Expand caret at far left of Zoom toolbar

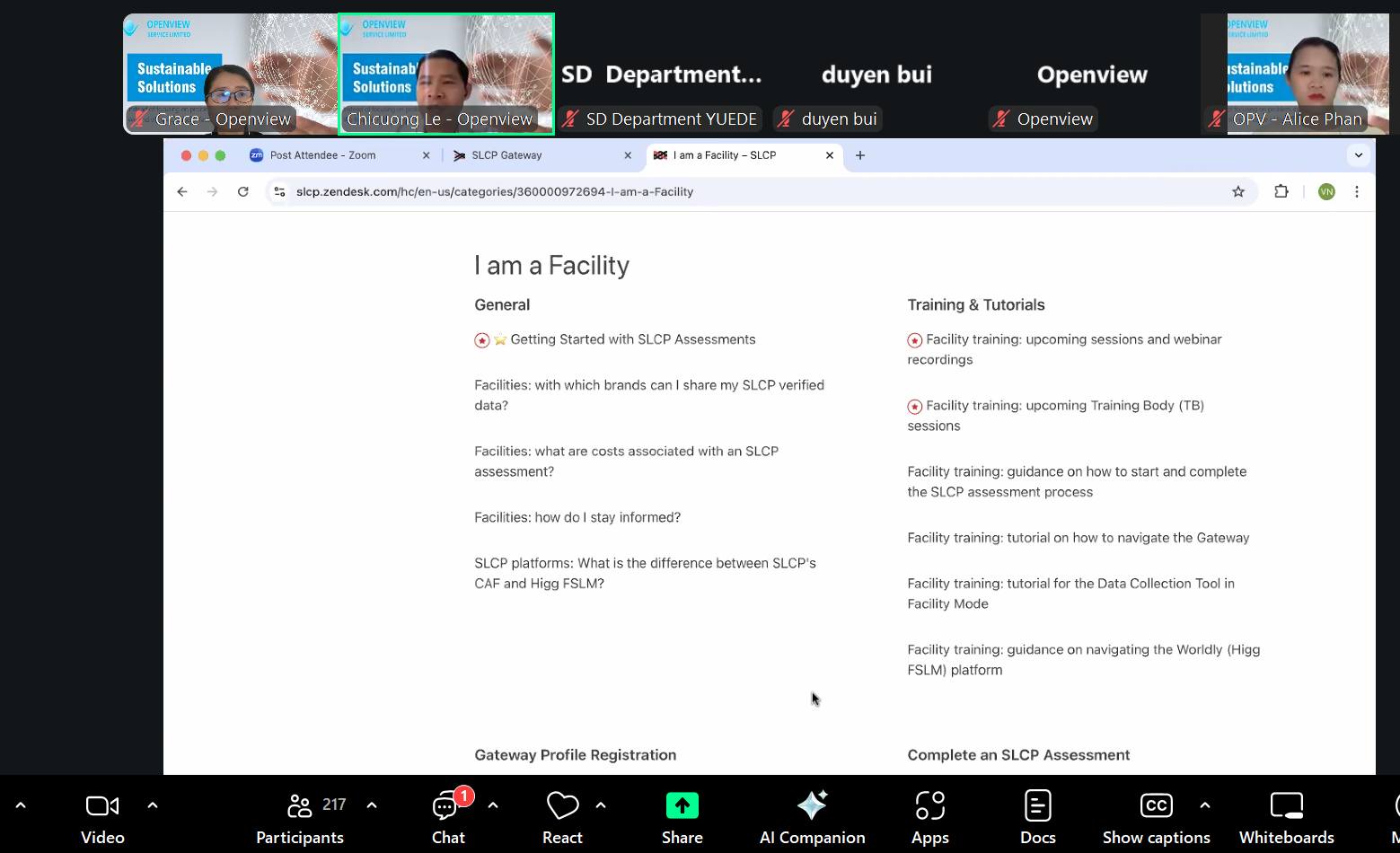coord(21,805)
